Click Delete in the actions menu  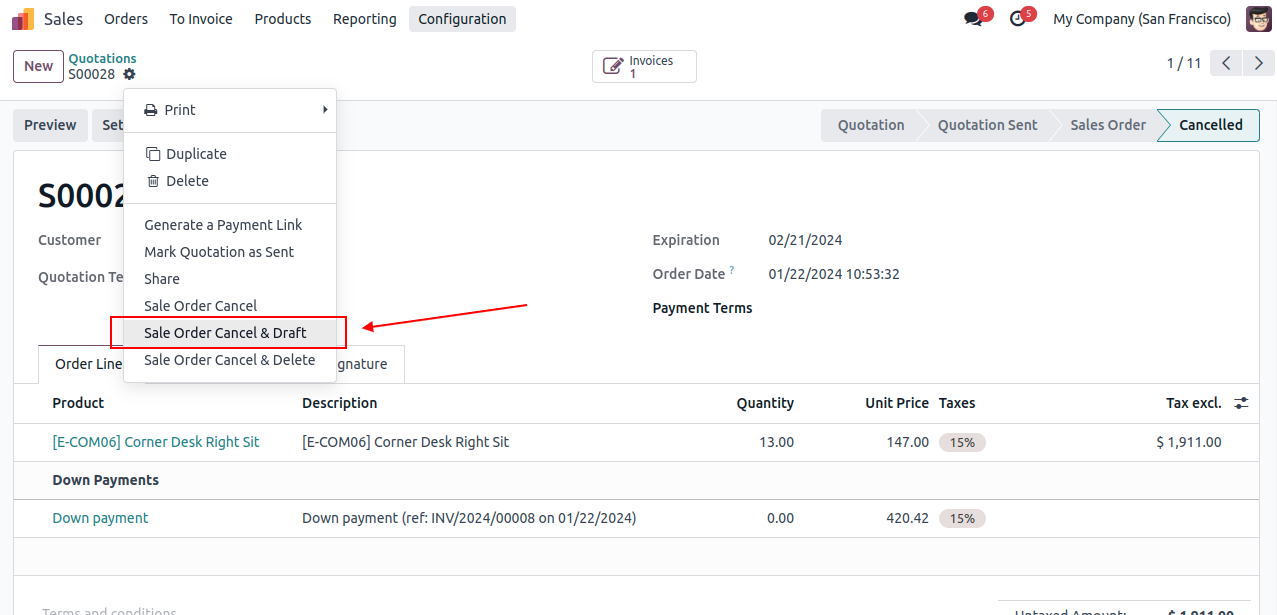187,181
